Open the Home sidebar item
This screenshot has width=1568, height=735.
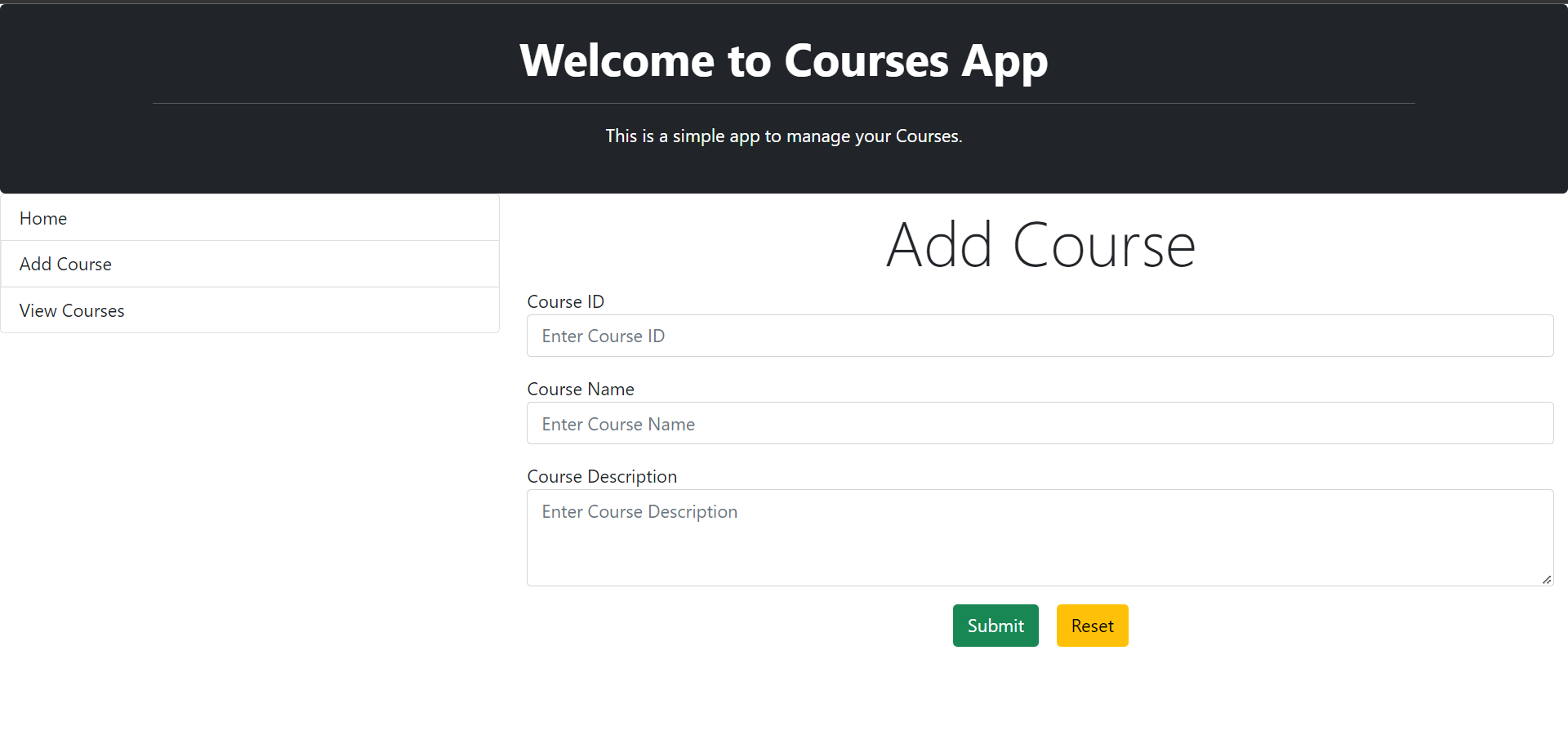point(250,218)
